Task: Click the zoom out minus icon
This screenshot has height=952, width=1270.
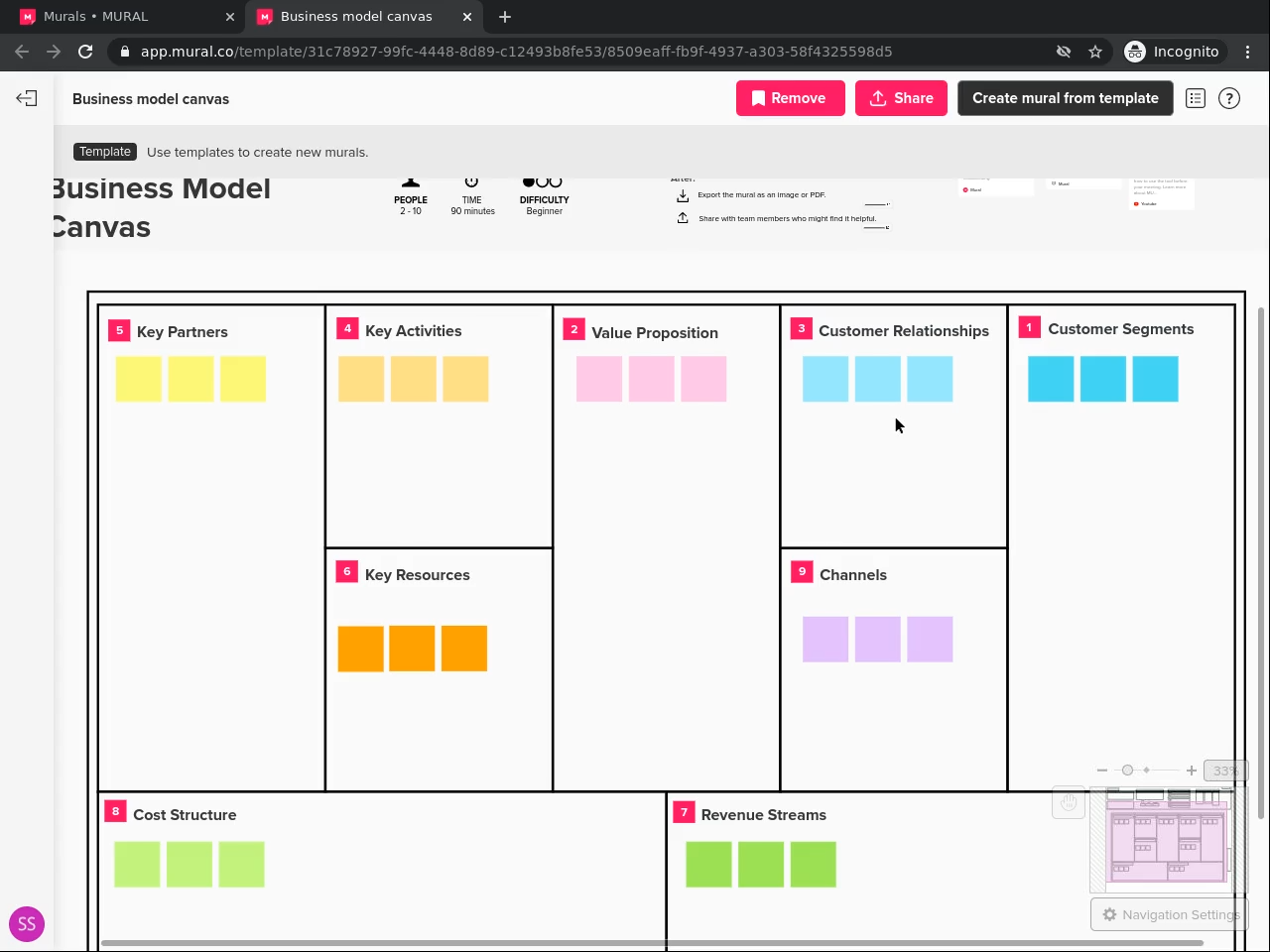Action: point(1102,771)
